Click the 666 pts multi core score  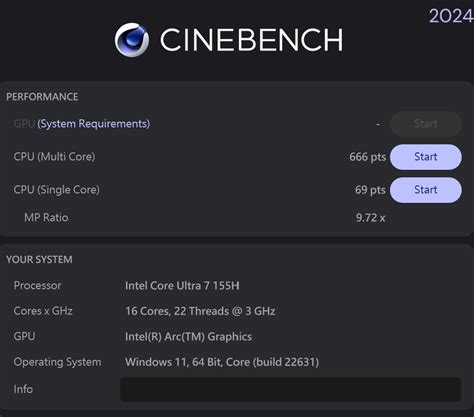point(367,157)
